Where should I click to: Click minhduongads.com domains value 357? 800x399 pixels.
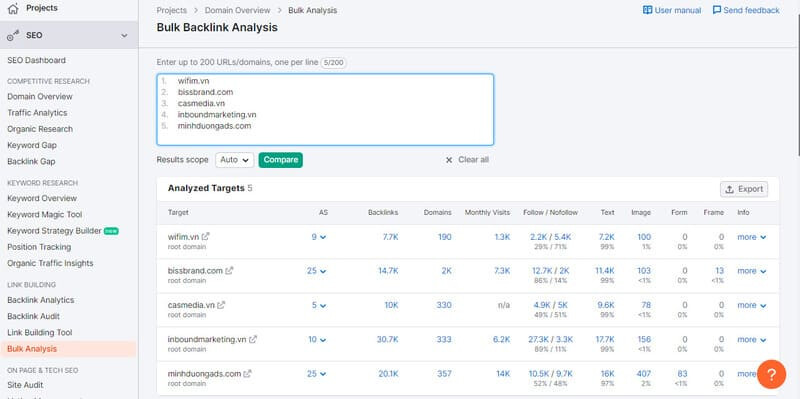pos(444,373)
